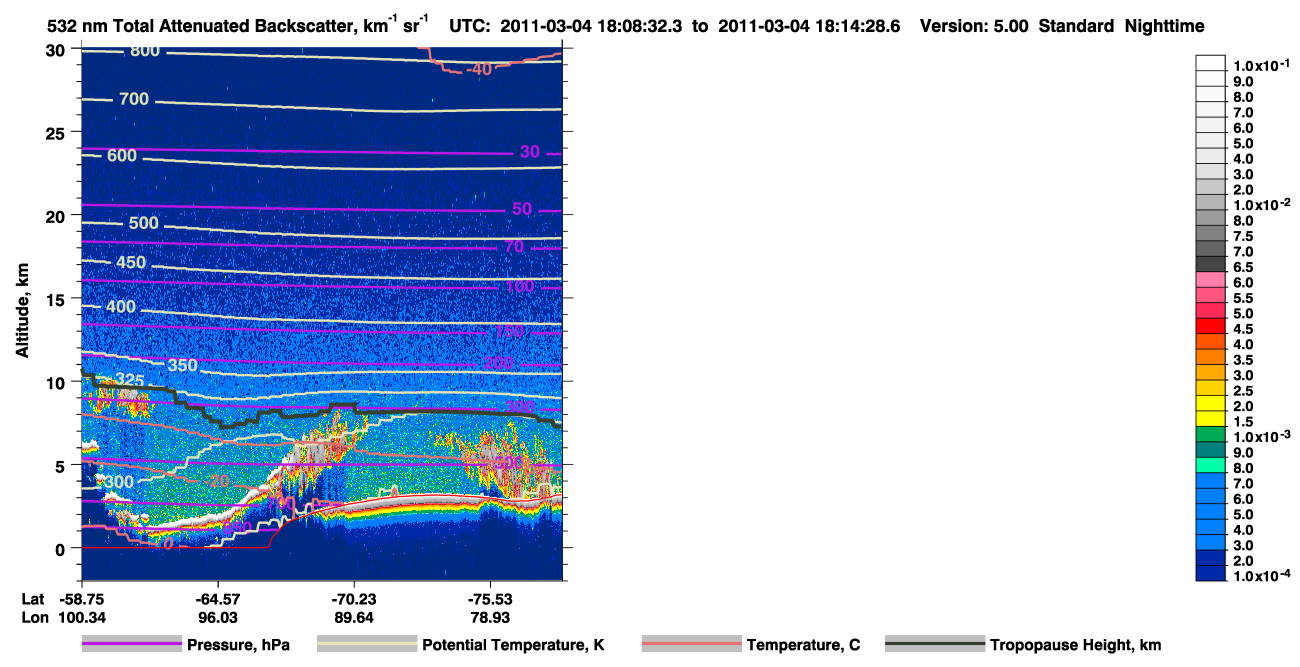
Task: Click the 400 contour label
Action: coord(121,306)
